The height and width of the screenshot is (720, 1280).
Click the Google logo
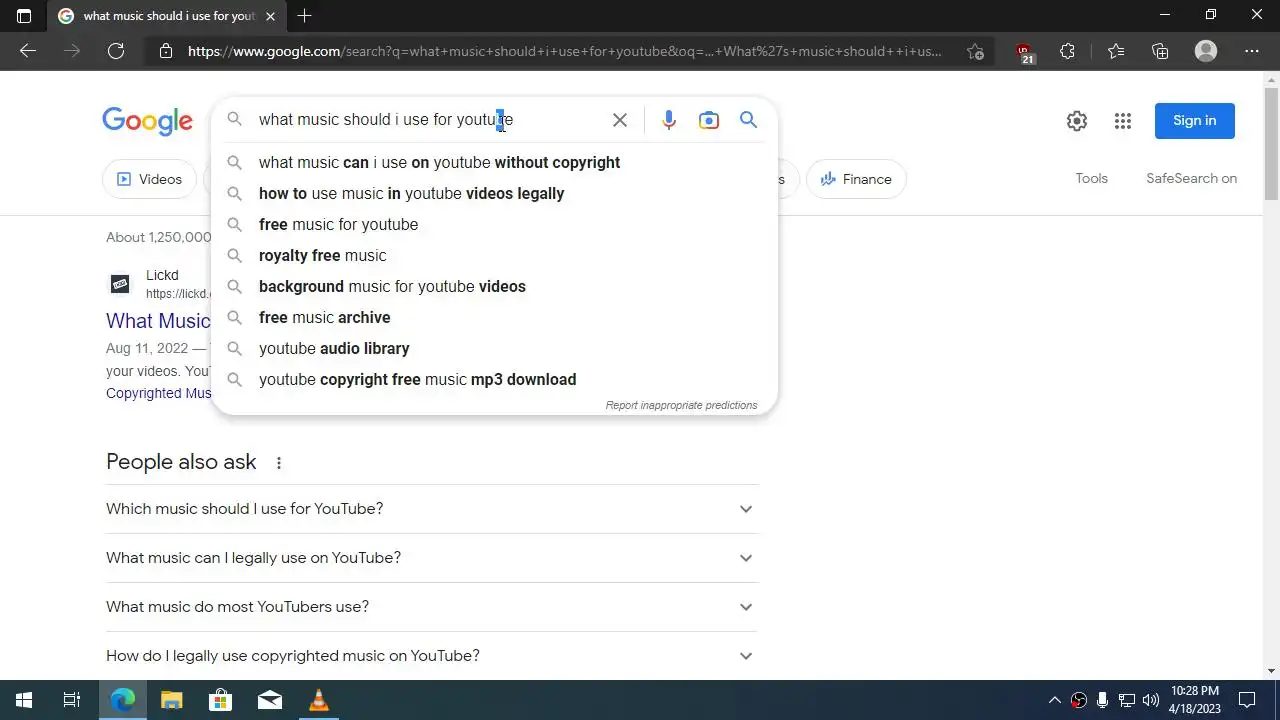pos(147,121)
